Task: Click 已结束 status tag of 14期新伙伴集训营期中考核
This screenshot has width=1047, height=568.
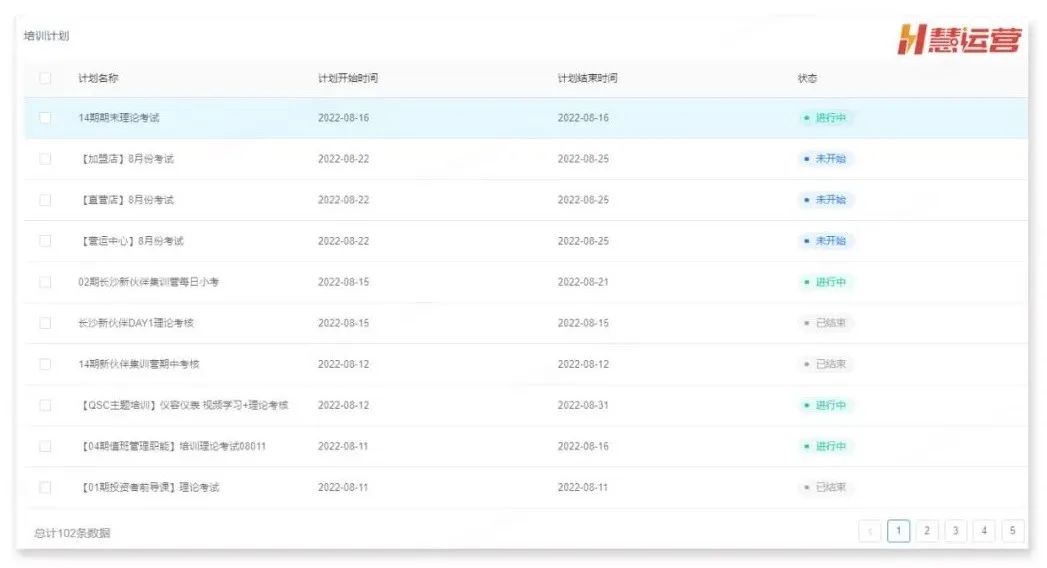Action: point(825,364)
